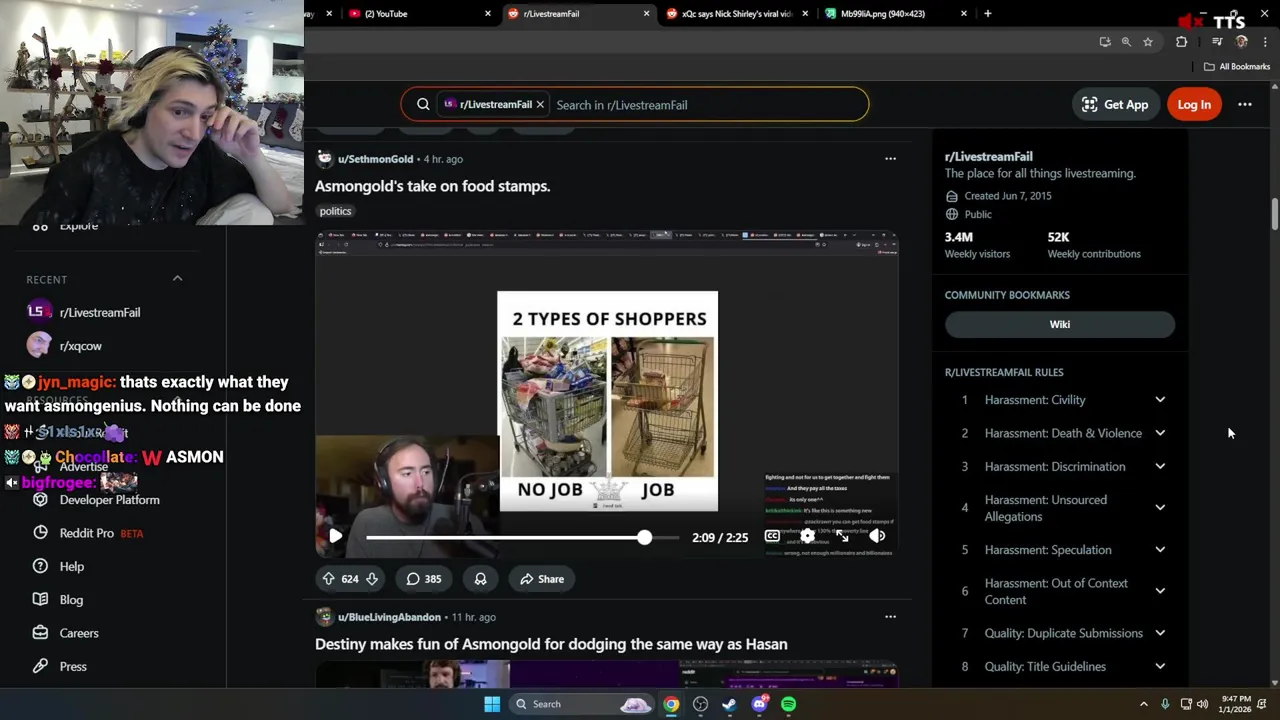Collapse the Recent section in sidebar
Screen dimensions: 1280x720
point(177,279)
